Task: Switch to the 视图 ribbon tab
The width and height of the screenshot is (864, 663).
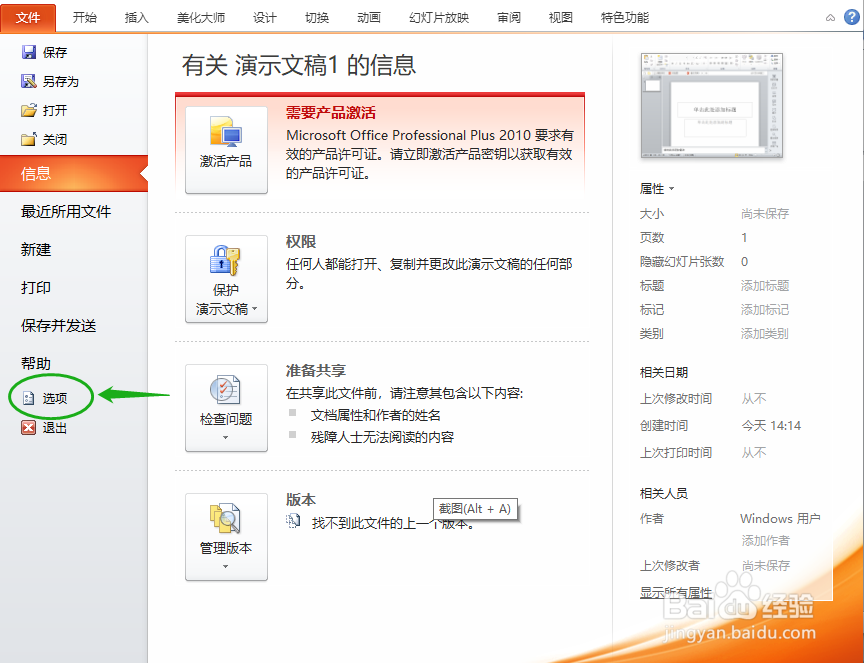Action: (560, 18)
